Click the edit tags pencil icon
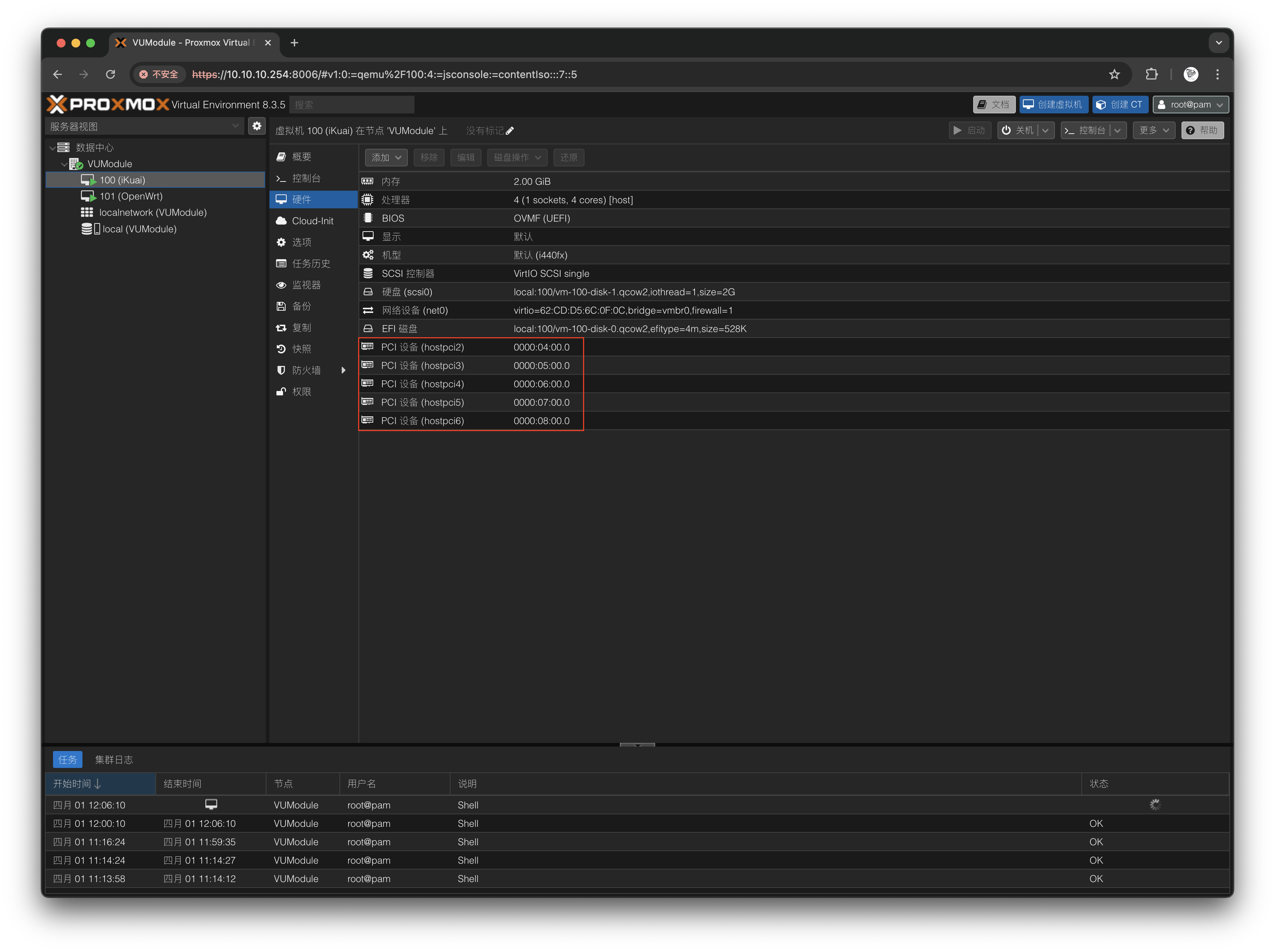This screenshot has height=952, width=1275. point(509,131)
